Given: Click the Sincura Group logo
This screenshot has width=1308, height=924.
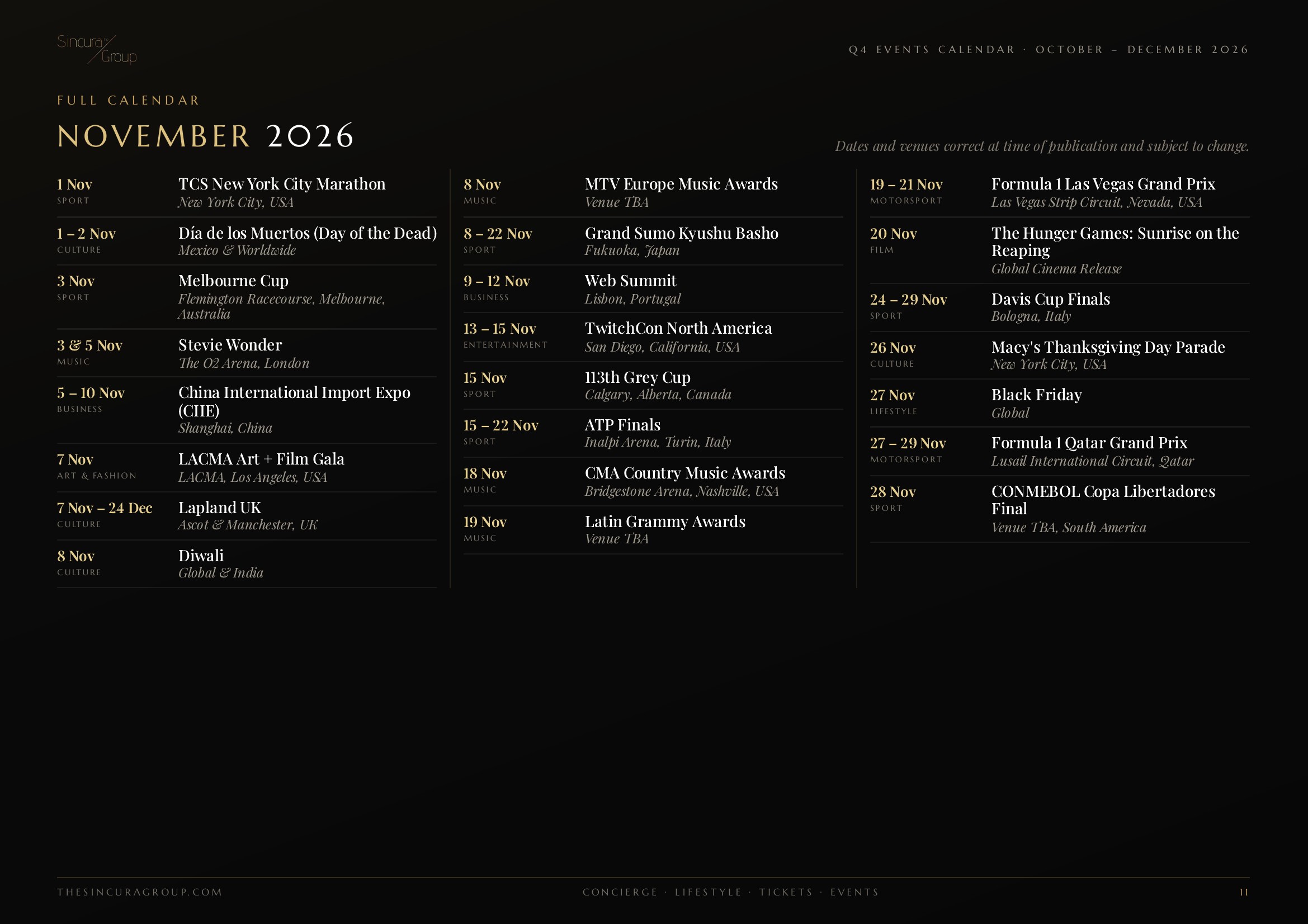Looking at the screenshot, I should 97,49.
